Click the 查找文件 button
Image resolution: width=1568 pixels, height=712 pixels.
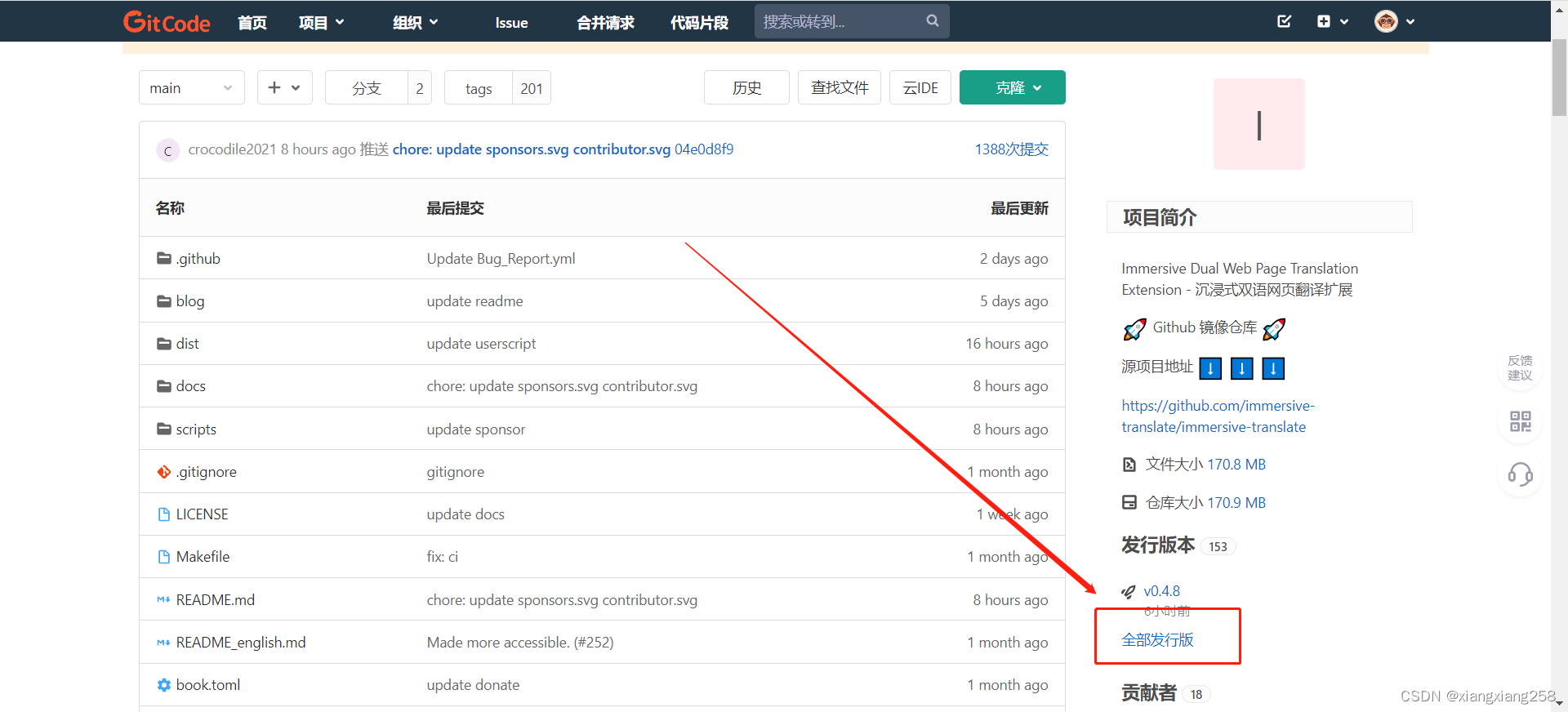tap(840, 87)
